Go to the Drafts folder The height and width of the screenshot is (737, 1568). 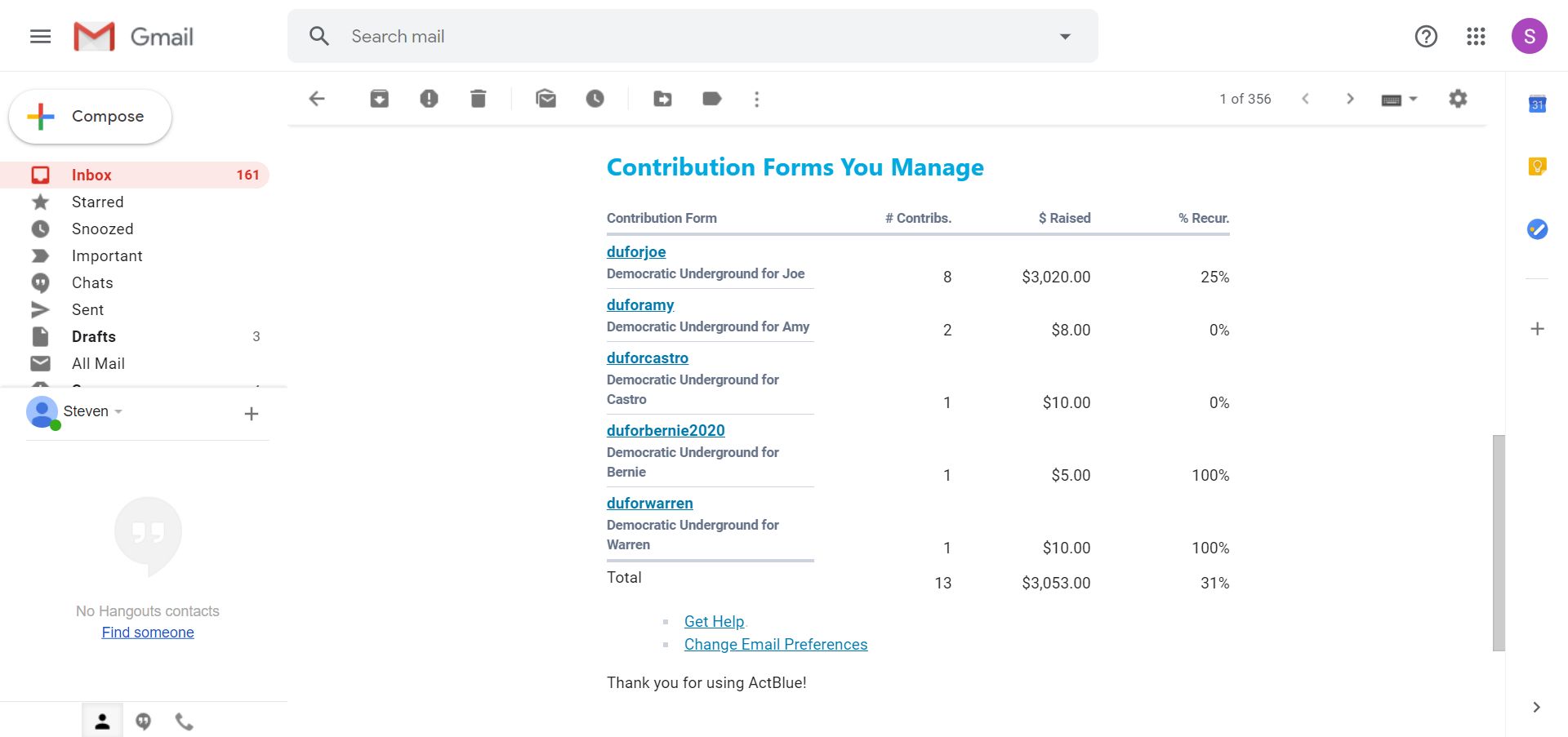93,336
